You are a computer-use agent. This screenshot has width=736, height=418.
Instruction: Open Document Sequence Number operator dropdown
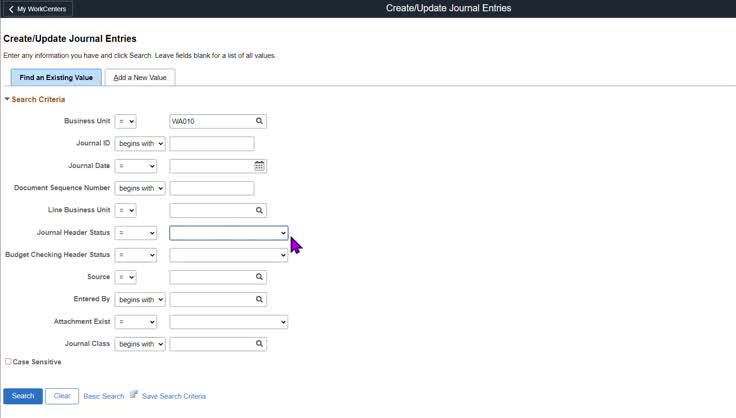click(x=140, y=188)
